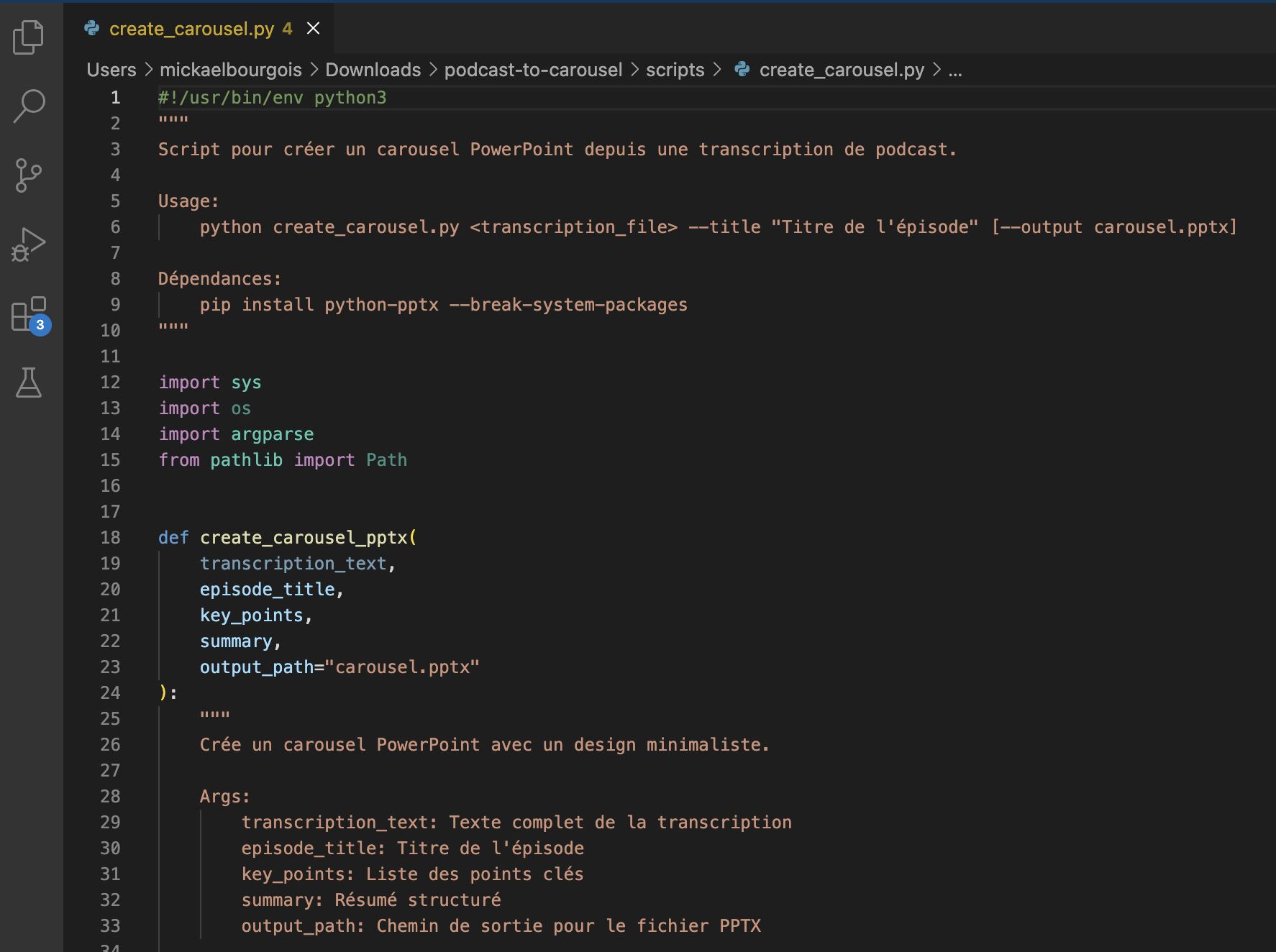This screenshot has width=1276, height=952.
Task: Close the create_carousel.py tab
Action: [313, 29]
